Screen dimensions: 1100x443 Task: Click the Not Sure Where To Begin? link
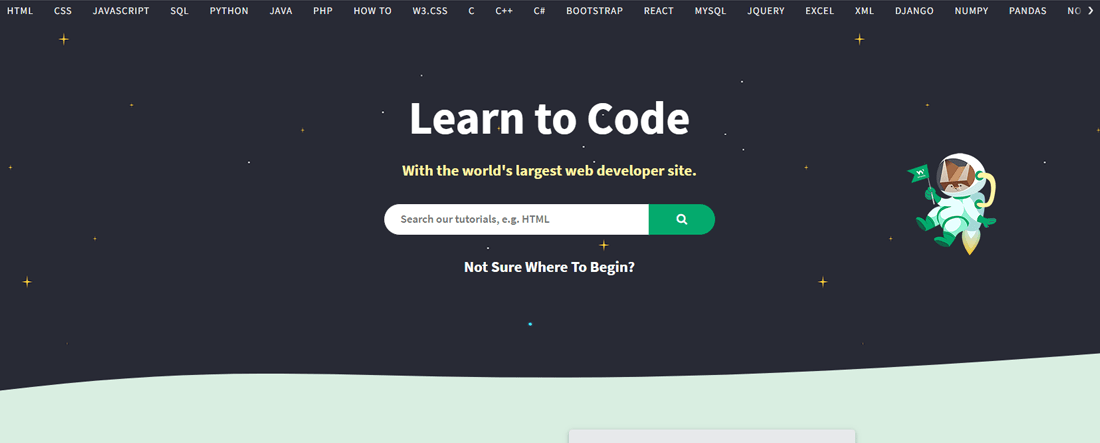[549, 267]
